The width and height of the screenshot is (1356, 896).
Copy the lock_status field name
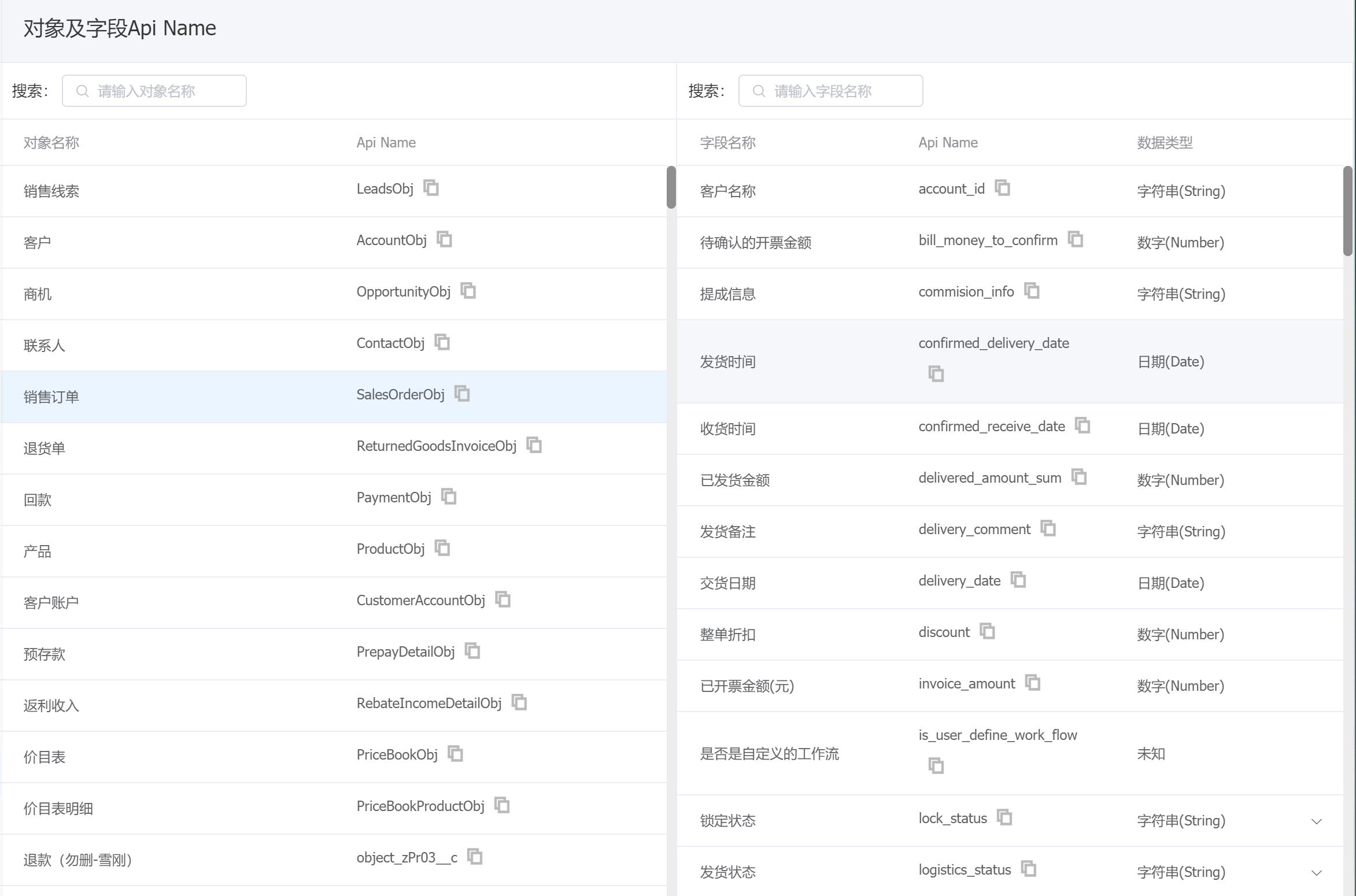(x=1005, y=817)
